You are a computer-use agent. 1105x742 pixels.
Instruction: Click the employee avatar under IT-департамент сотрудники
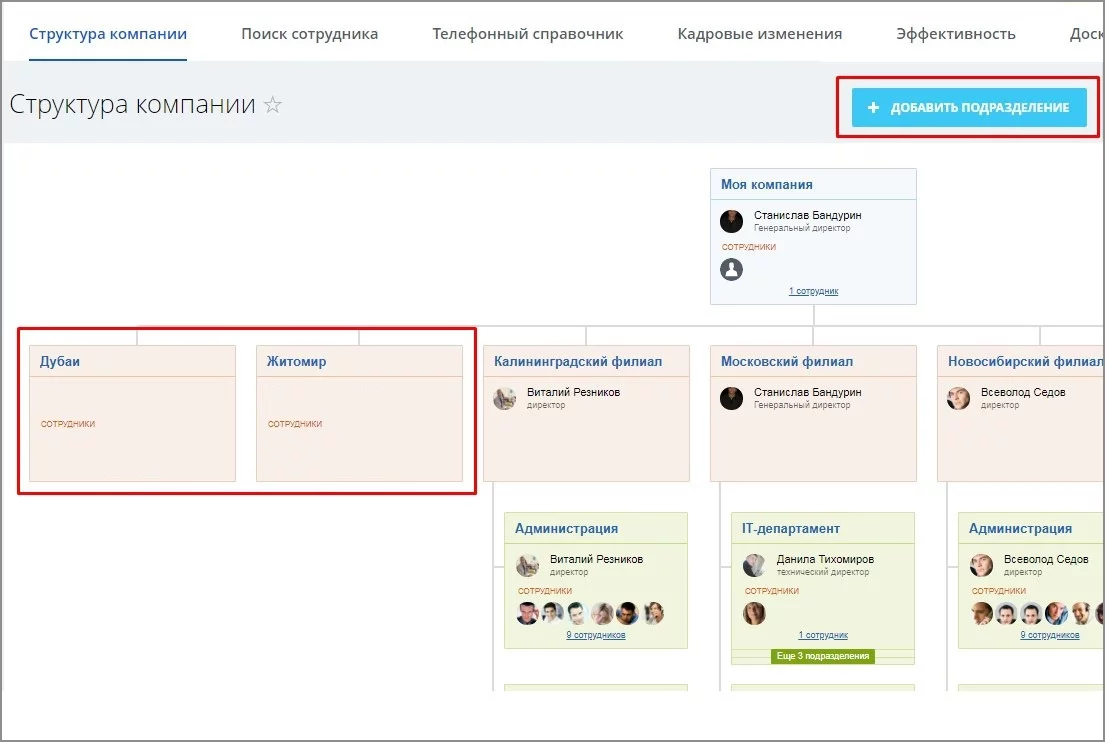tap(754, 613)
